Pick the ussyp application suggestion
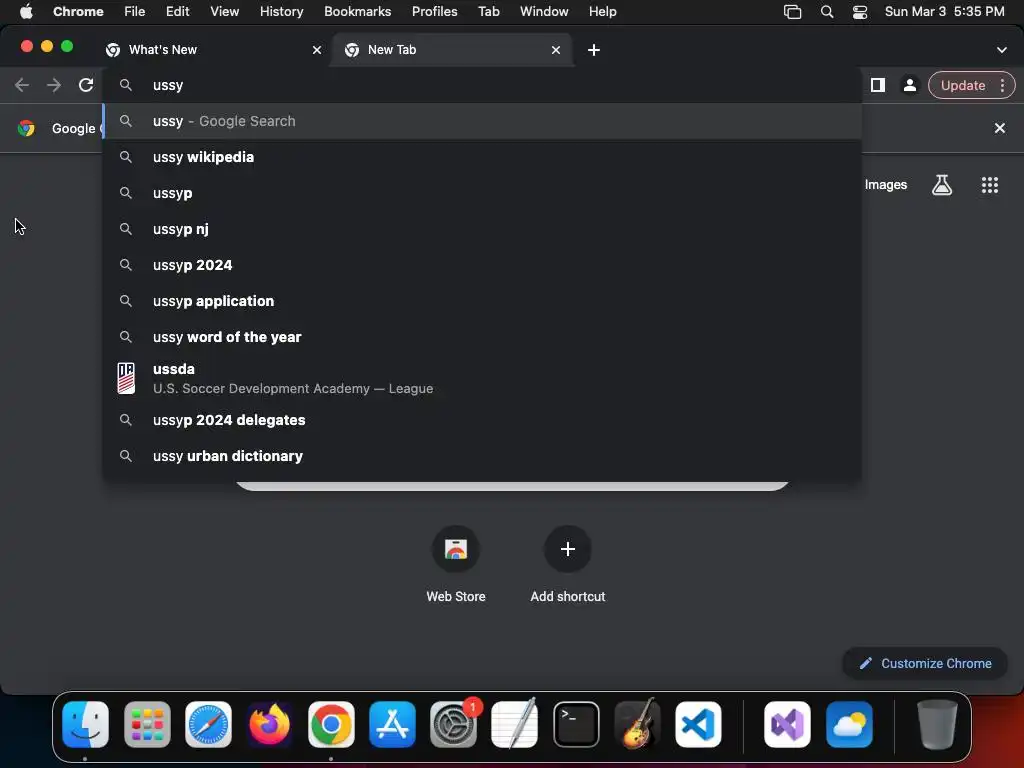This screenshot has width=1024, height=768. (x=482, y=300)
